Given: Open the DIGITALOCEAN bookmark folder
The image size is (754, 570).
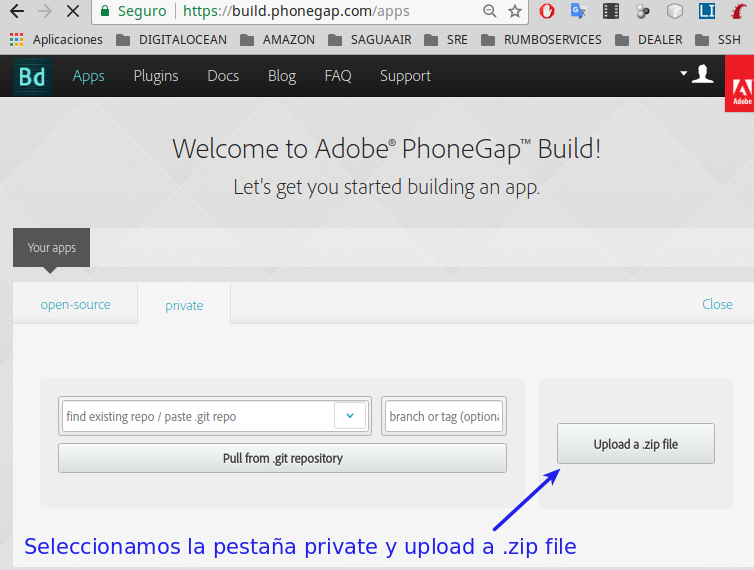Looking at the screenshot, I should pos(172,39).
